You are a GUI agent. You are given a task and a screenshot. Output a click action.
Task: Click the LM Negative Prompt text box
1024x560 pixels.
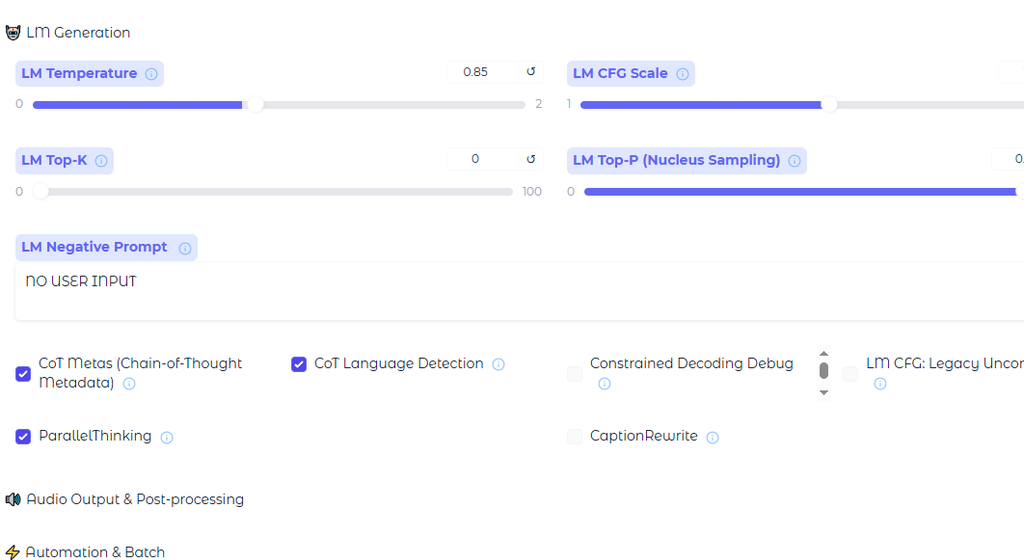click(x=519, y=292)
